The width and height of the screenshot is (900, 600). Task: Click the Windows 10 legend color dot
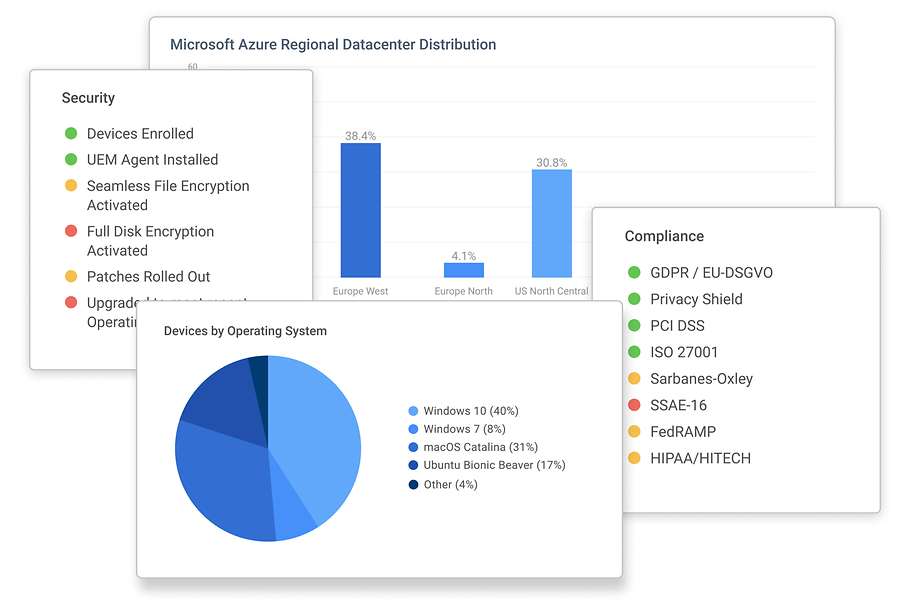(413, 411)
